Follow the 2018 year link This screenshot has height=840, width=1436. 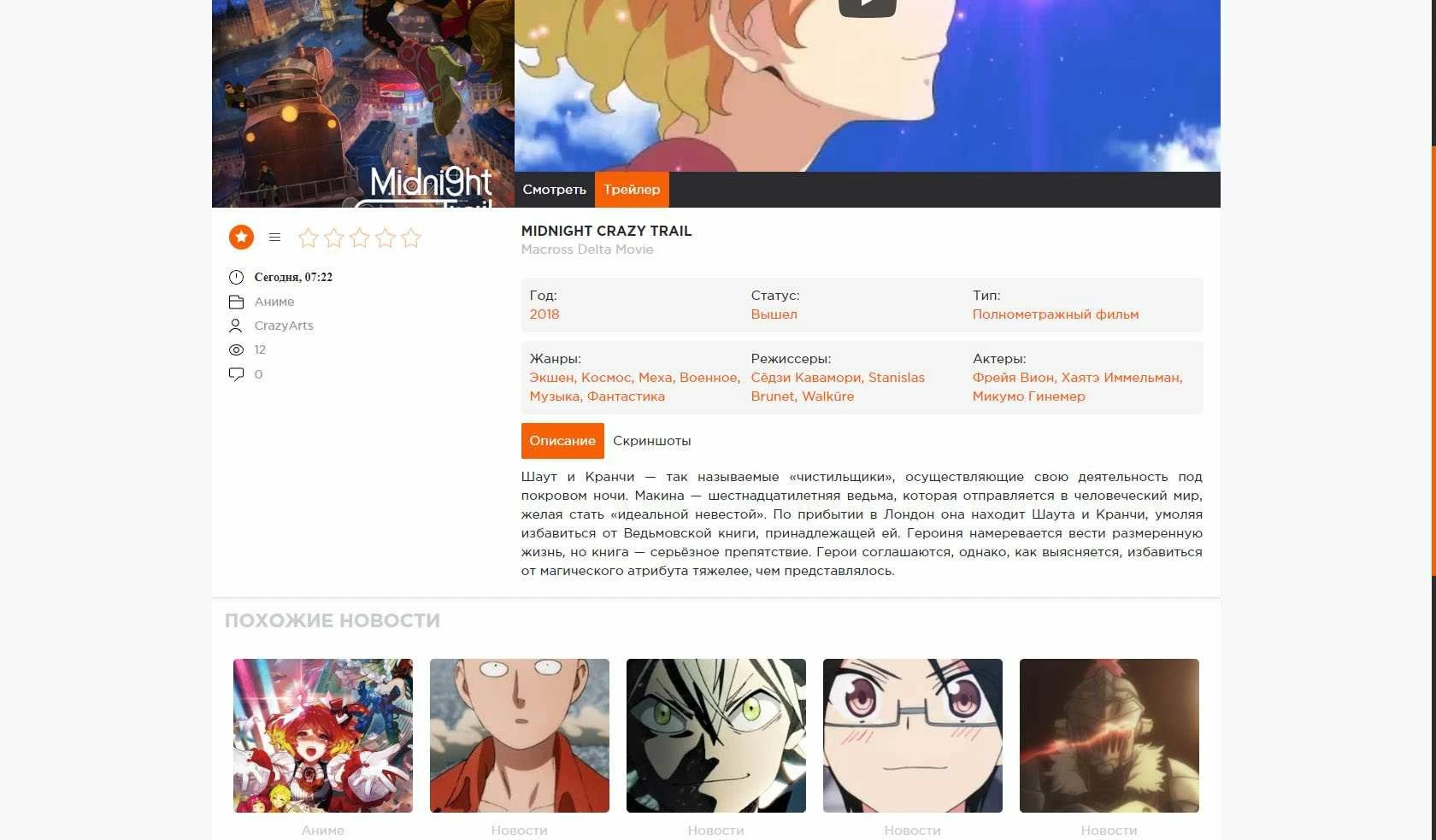pyautogui.click(x=544, y=314)
